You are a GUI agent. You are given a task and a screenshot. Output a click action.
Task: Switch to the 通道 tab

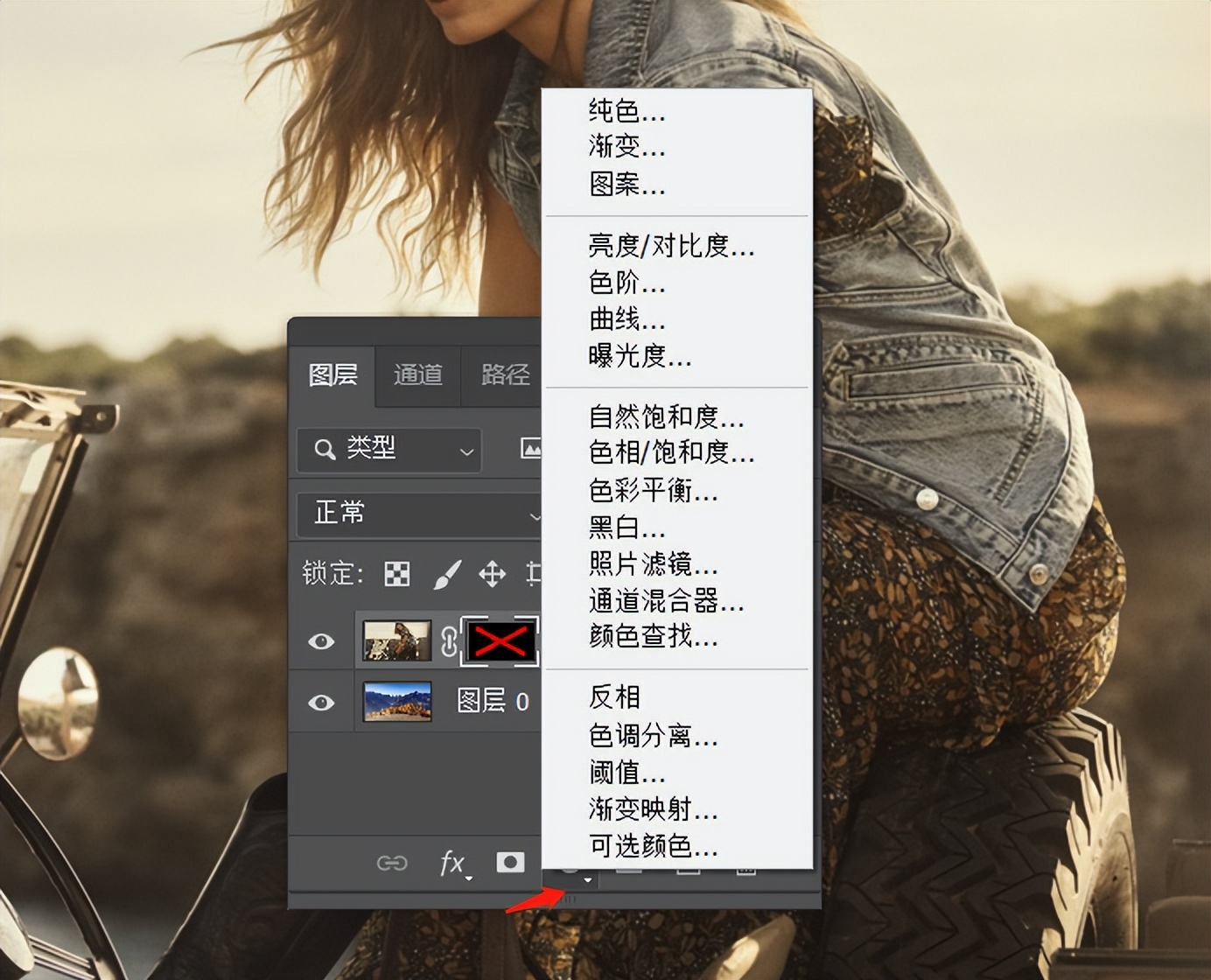pyautogui.click(x=417, y=375)
